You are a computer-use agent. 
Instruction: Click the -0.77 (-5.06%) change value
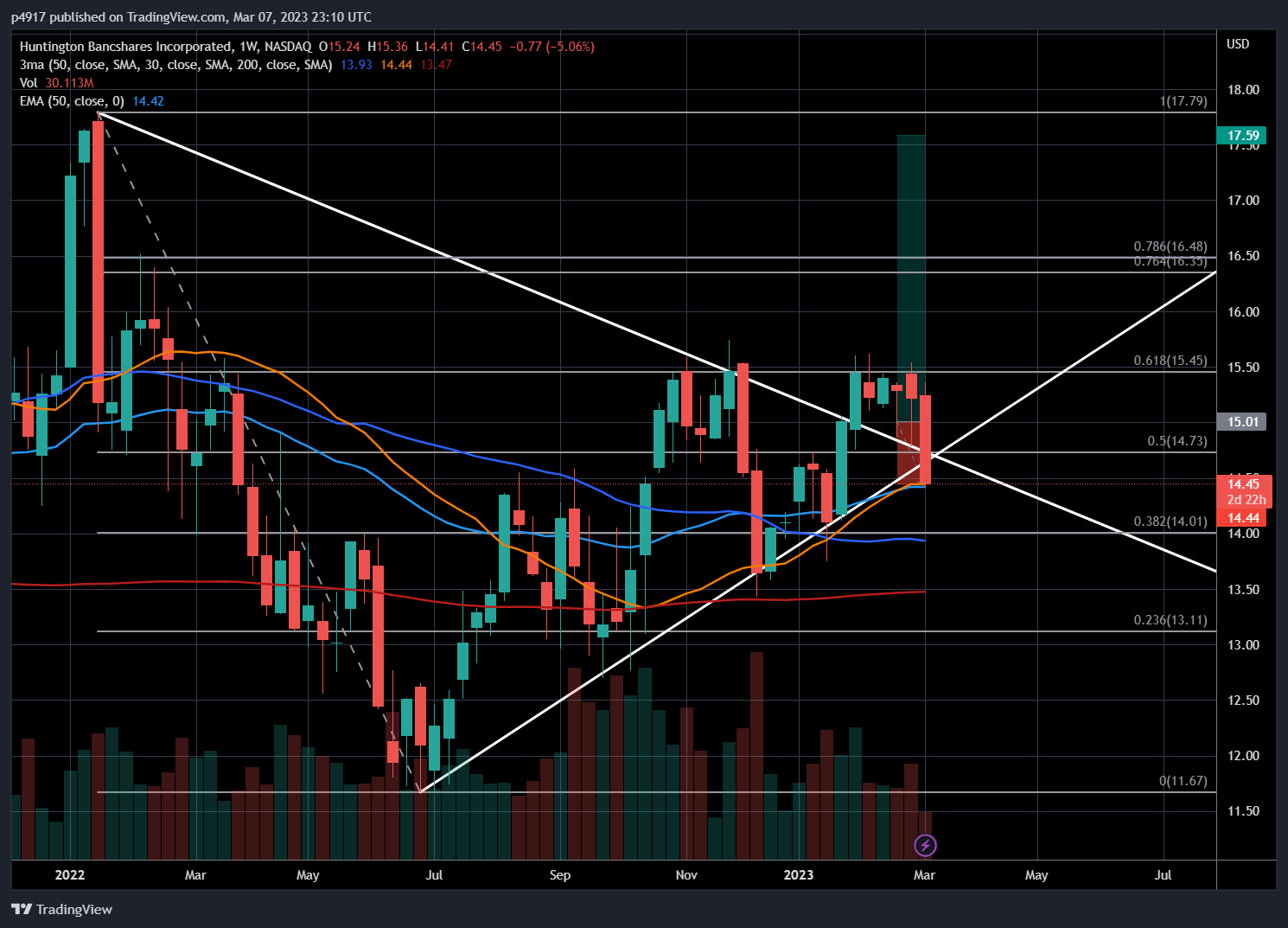[552, 47]
